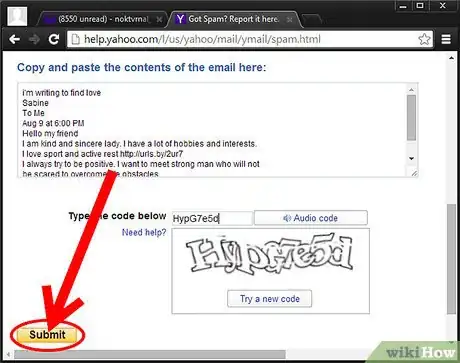Reload the page with the refresh icon
Viewport: 460px width, 363px height.
click(54, 39)
